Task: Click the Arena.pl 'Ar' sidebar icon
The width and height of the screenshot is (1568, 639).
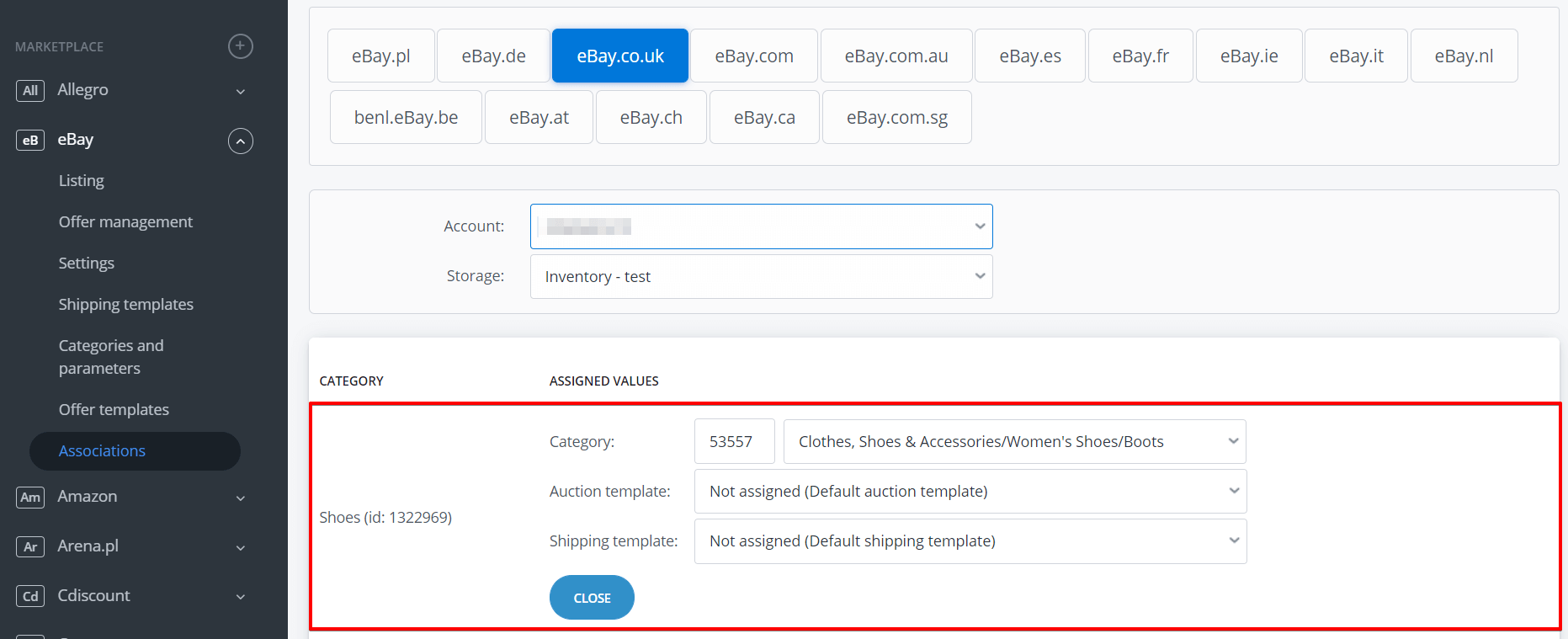Action: coord(30,547)
